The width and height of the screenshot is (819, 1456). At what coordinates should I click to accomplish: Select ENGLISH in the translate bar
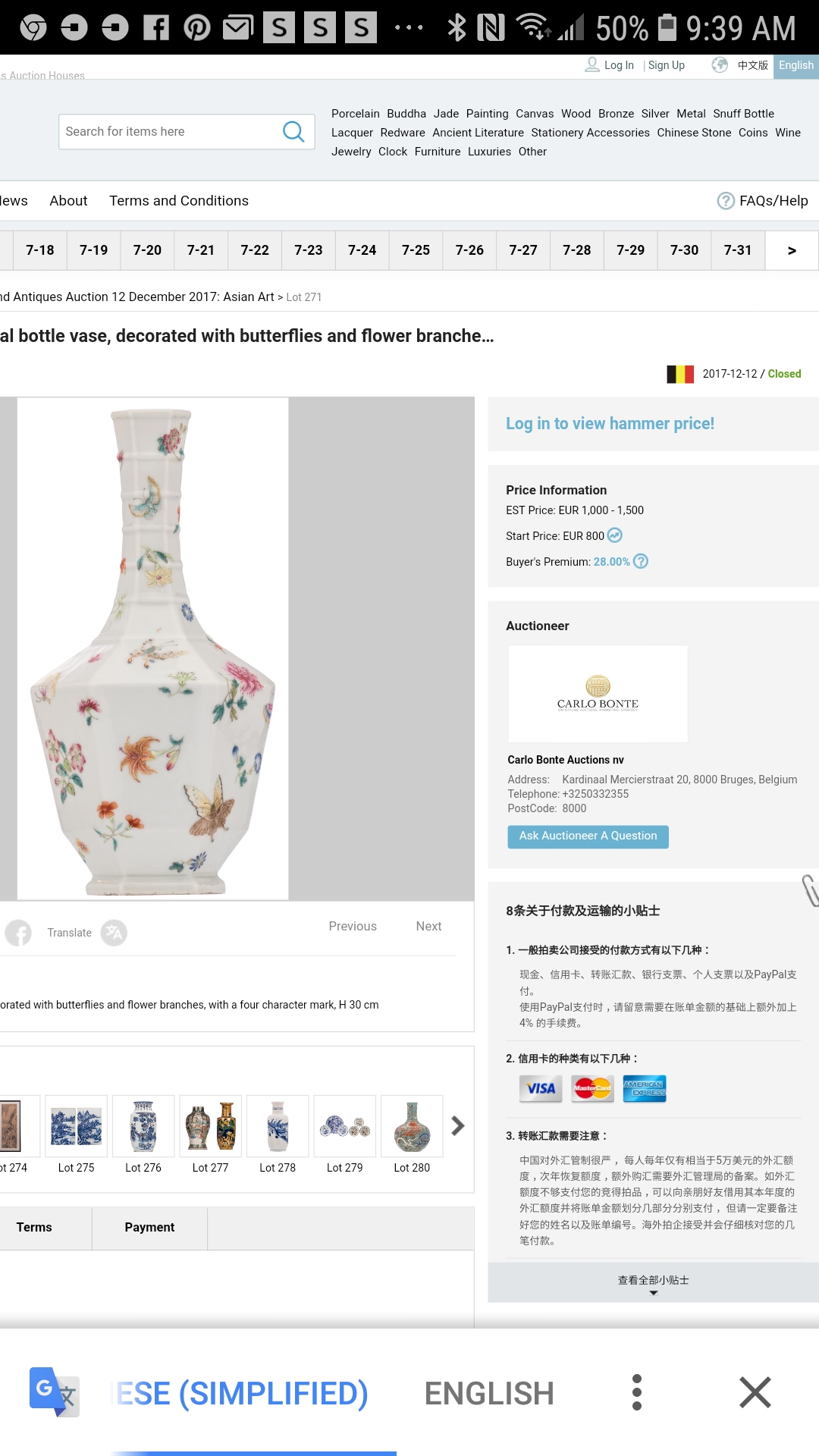point(489,1393)
